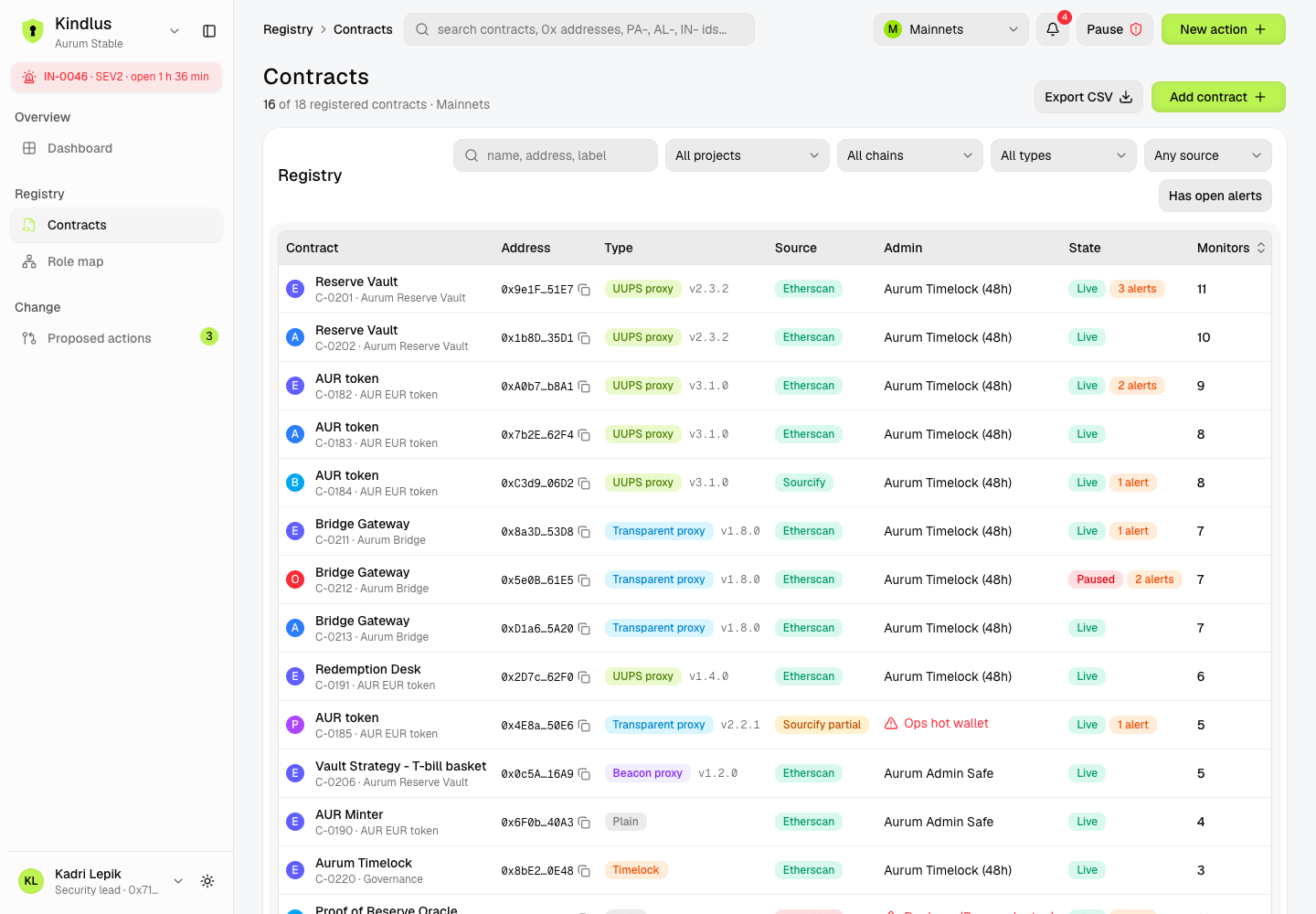The height and width of the screenshot is (914, 1316).
Task: Copy address 0x6F0b…40A3
Action: [x=584, y=823]
